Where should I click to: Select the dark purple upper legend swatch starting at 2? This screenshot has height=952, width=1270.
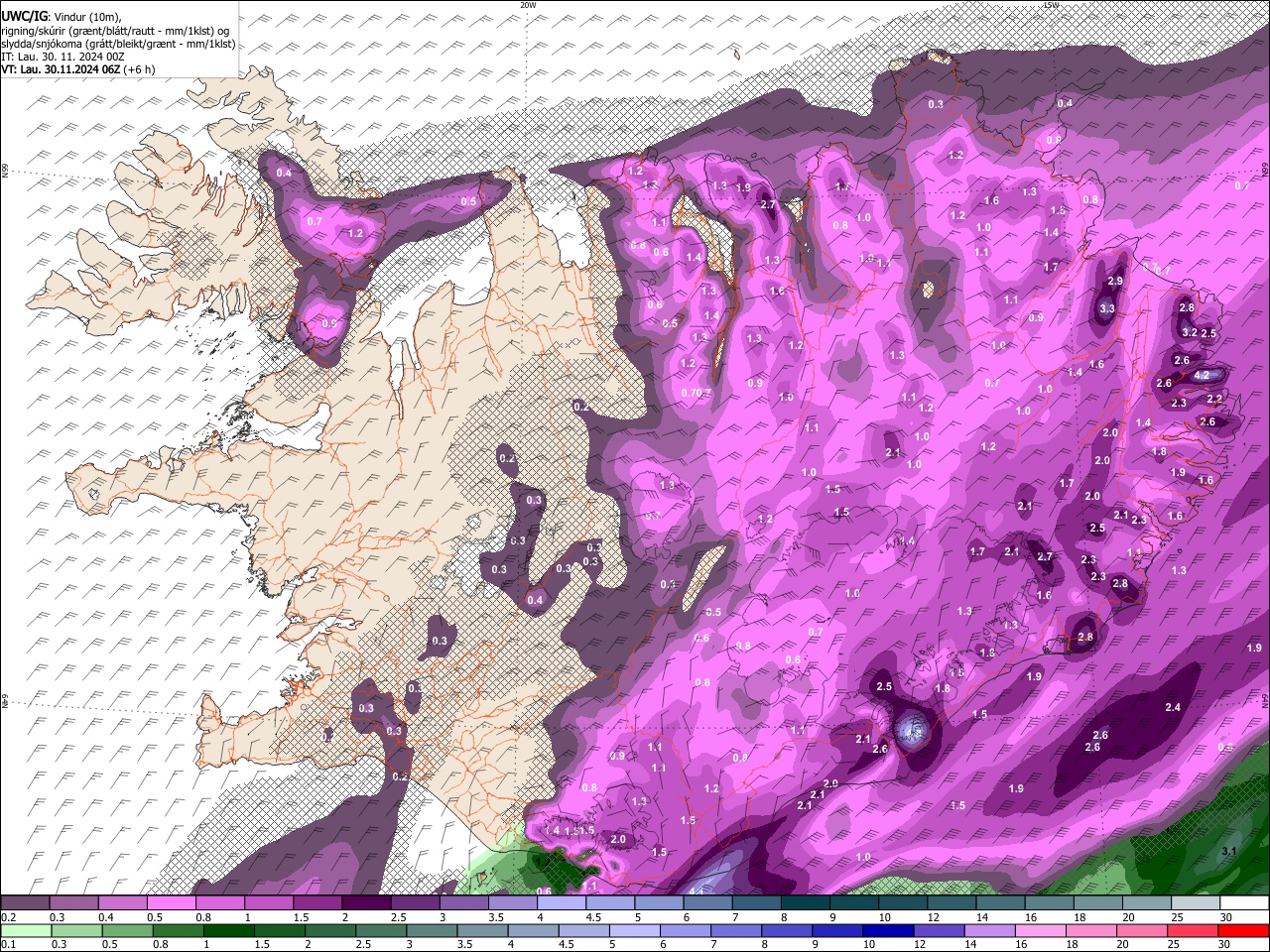(366, 903)
